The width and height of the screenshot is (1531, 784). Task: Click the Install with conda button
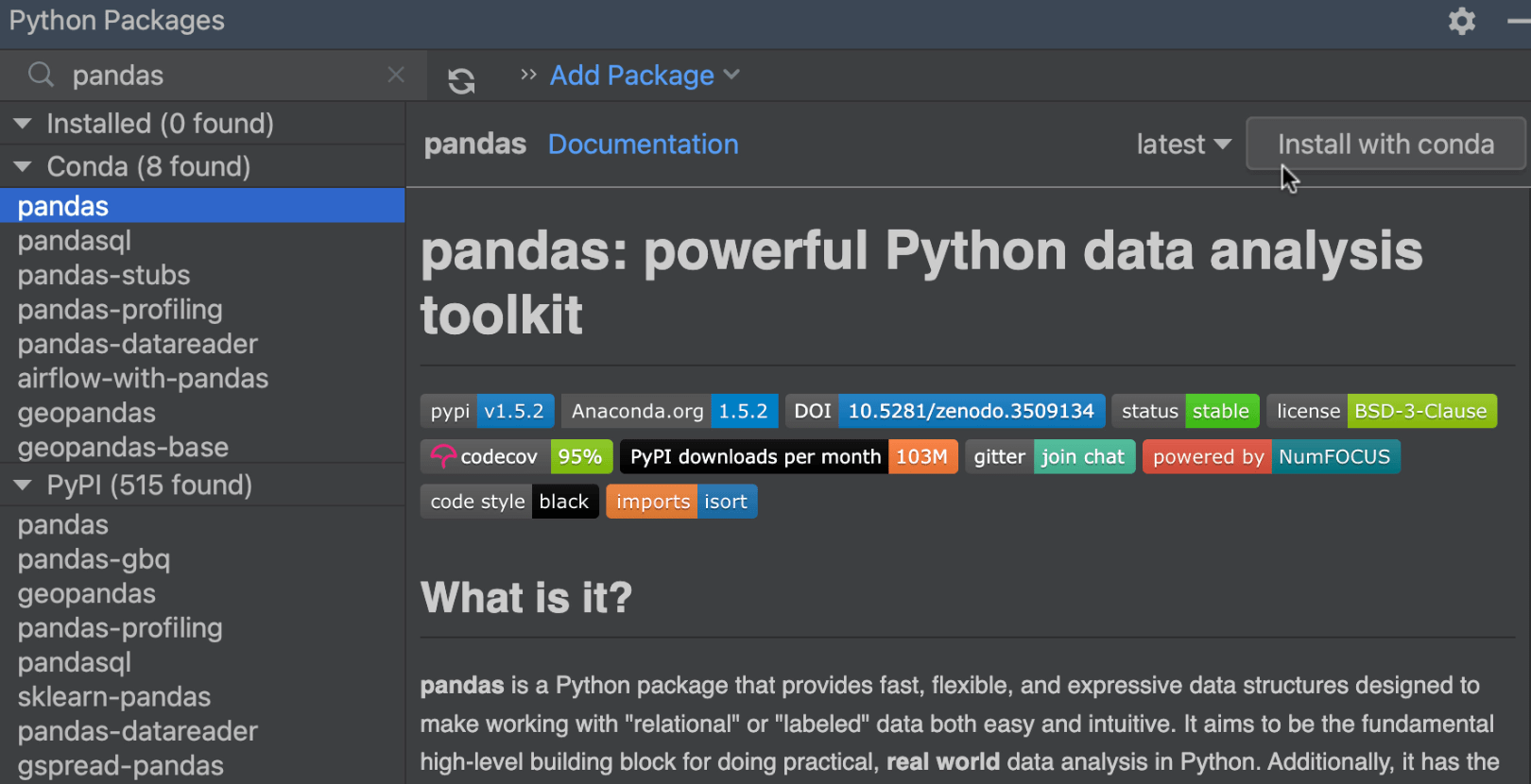click(1385, 145)
